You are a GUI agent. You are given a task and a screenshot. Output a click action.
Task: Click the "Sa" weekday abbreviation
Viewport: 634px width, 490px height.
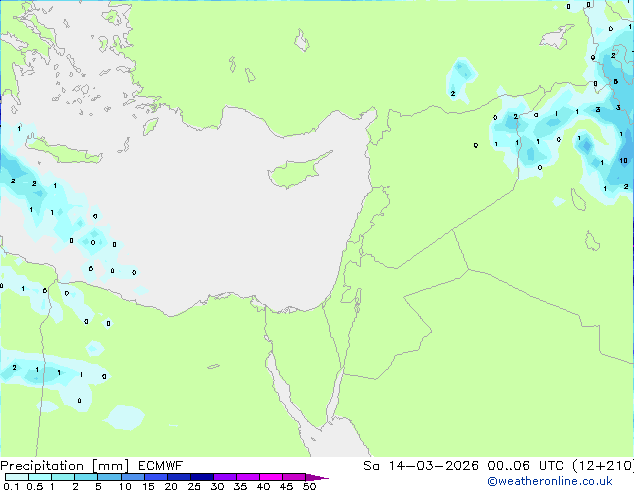click(371, 466)
